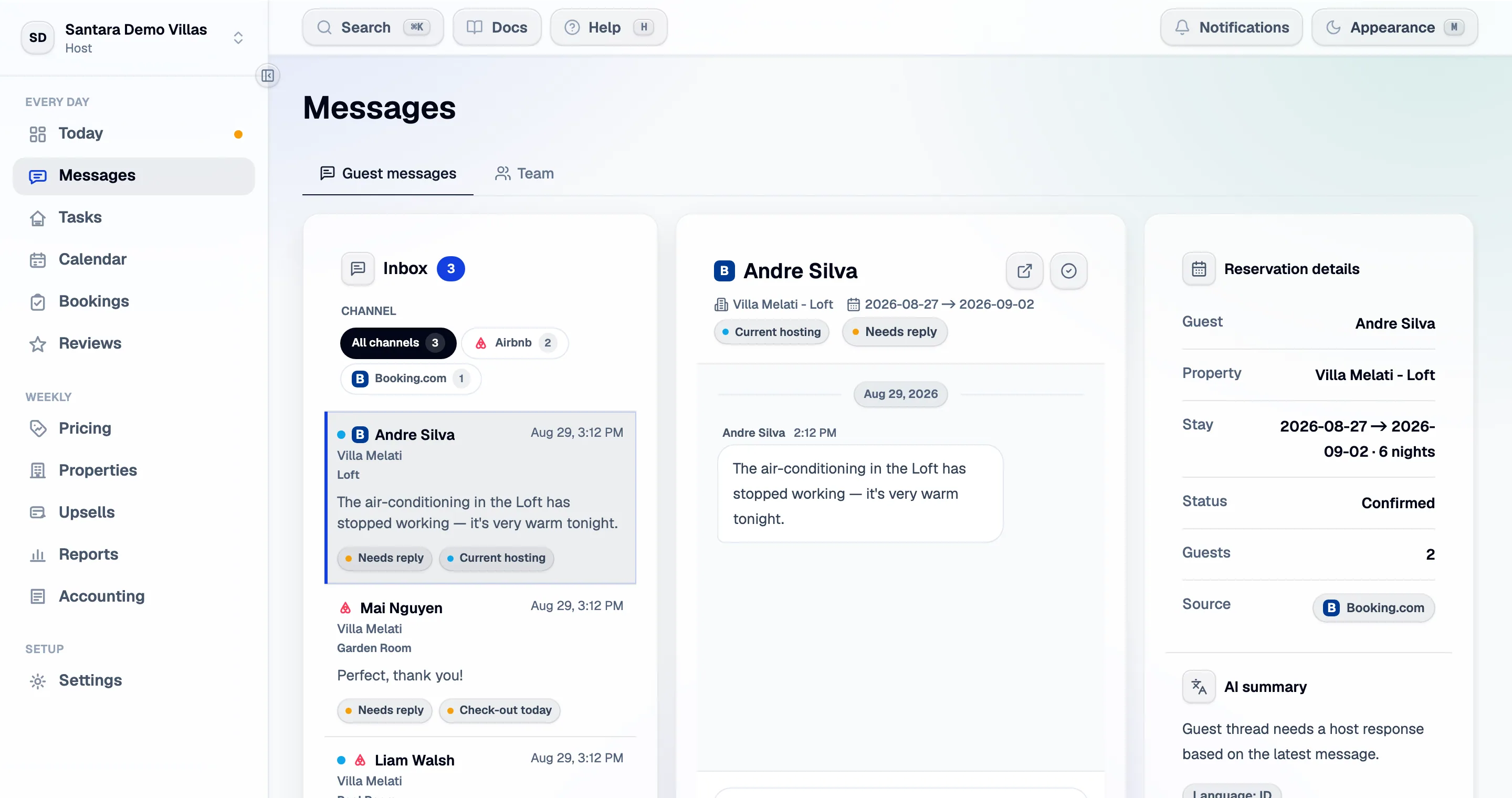Click the AI summary translate icon
Image resolution: width=1512 pixels, height=798 pixels.
[1199, 687]
